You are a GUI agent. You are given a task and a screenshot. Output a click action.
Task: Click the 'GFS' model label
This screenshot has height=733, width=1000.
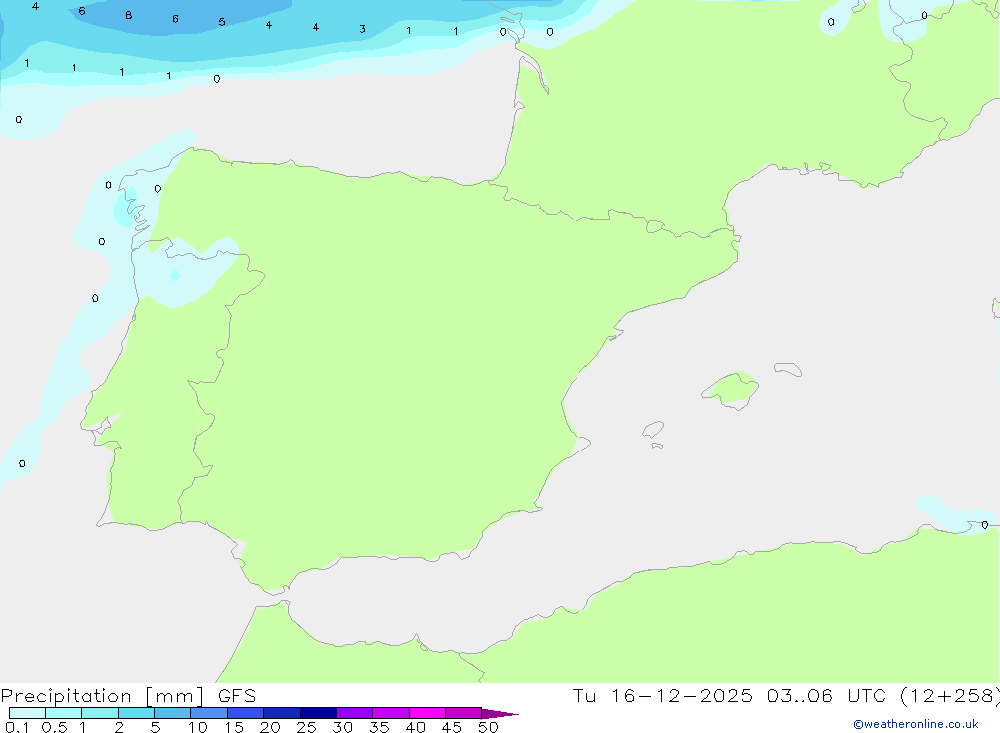(237, 696)
